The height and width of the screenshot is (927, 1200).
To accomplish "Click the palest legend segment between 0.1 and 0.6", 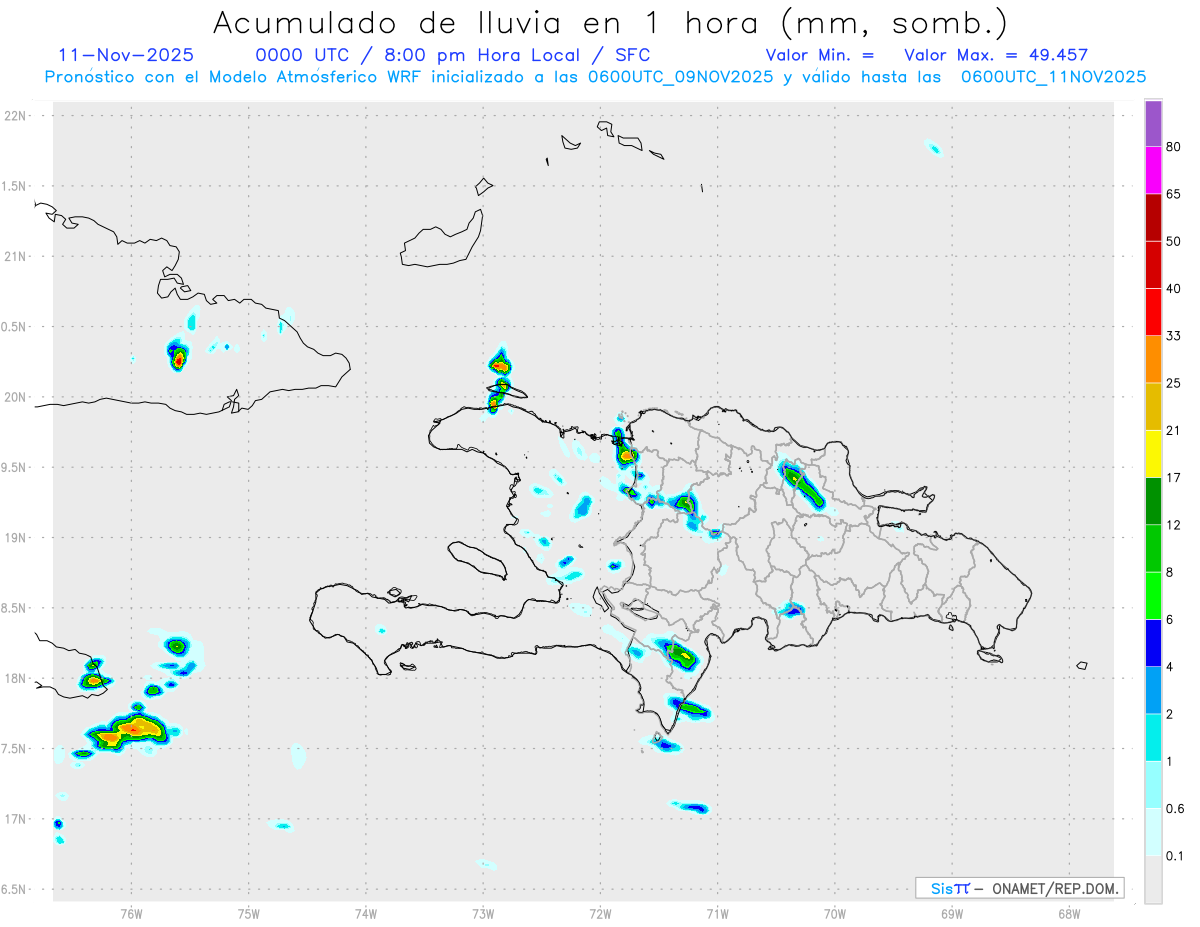I will 1153,831.
